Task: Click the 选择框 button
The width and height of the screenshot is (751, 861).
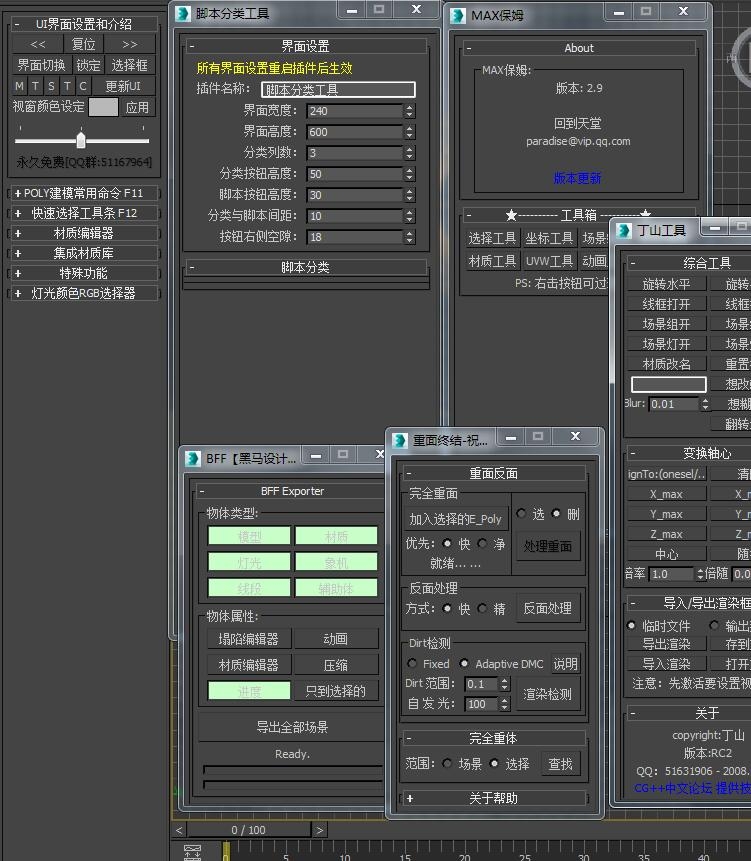Action: pyautogui.click(x=130, y=65)
